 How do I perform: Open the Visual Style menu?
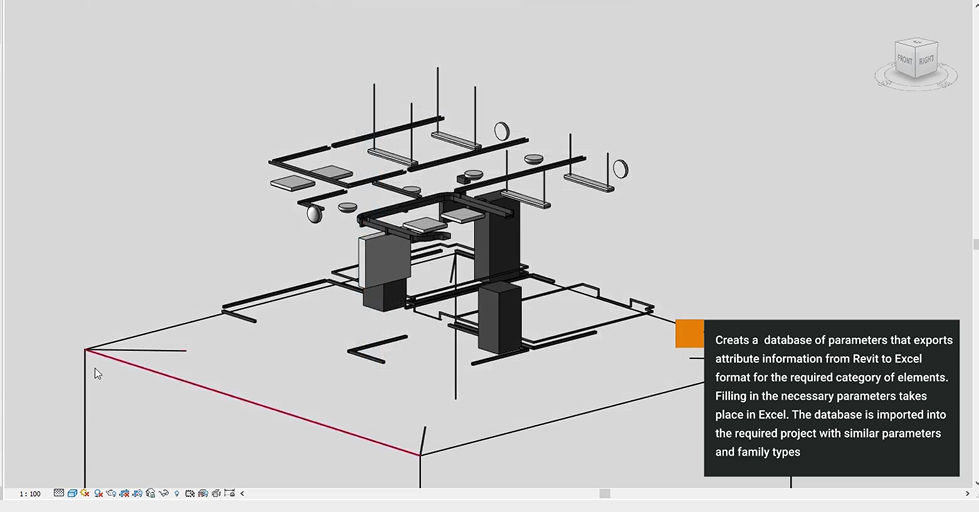[72, 493]
